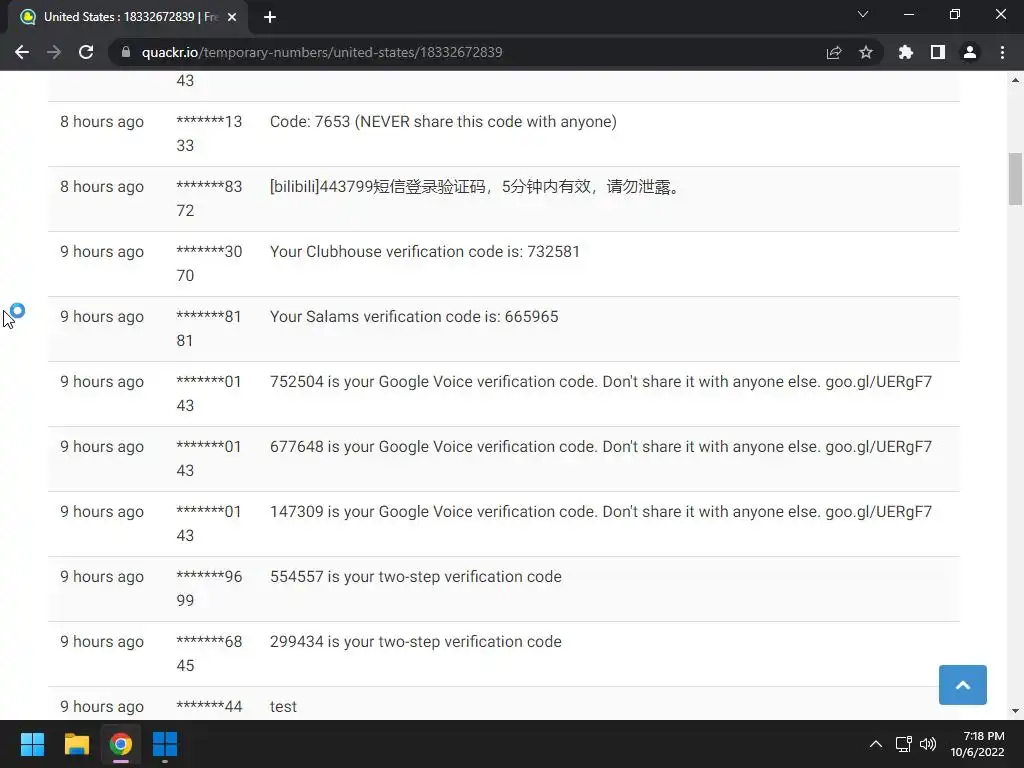Click "9 hours ago" in Clubhouse row
1024x768 pixels.
(102, 251)
